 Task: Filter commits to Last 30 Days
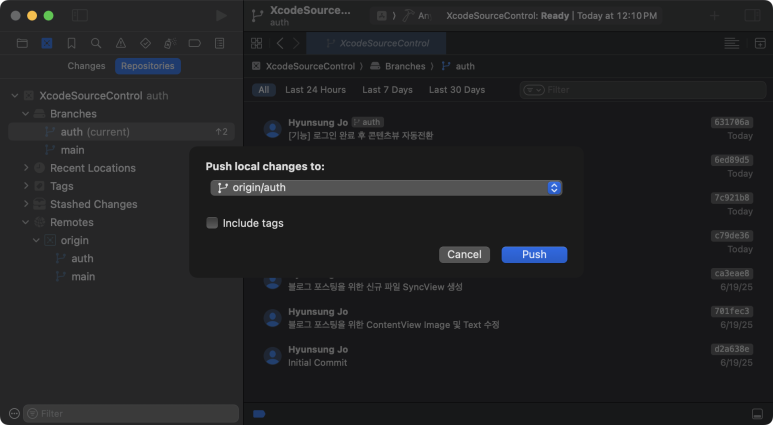pos(457,90)
